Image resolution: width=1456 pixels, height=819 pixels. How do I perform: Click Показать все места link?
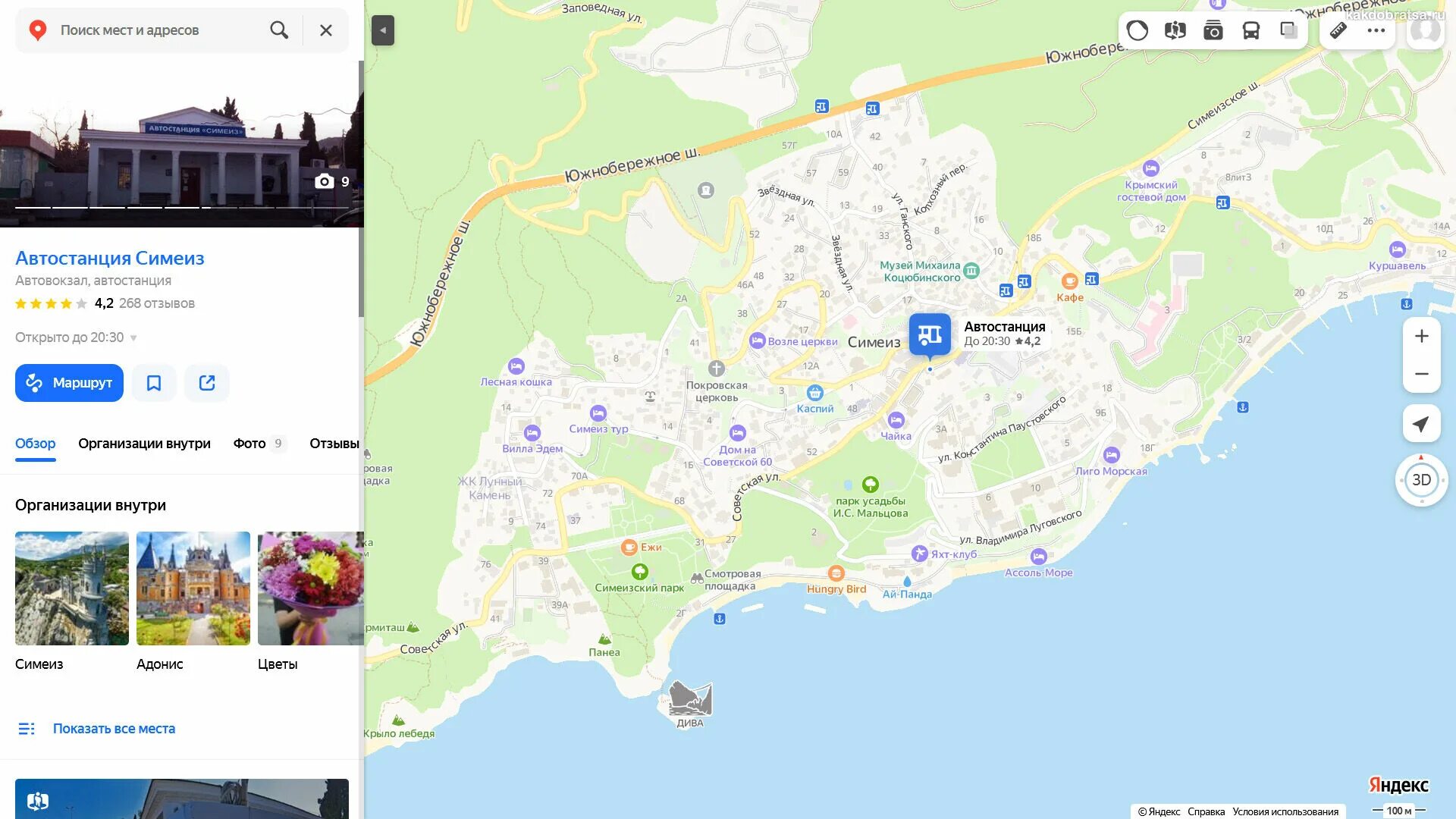pos(114,729)
